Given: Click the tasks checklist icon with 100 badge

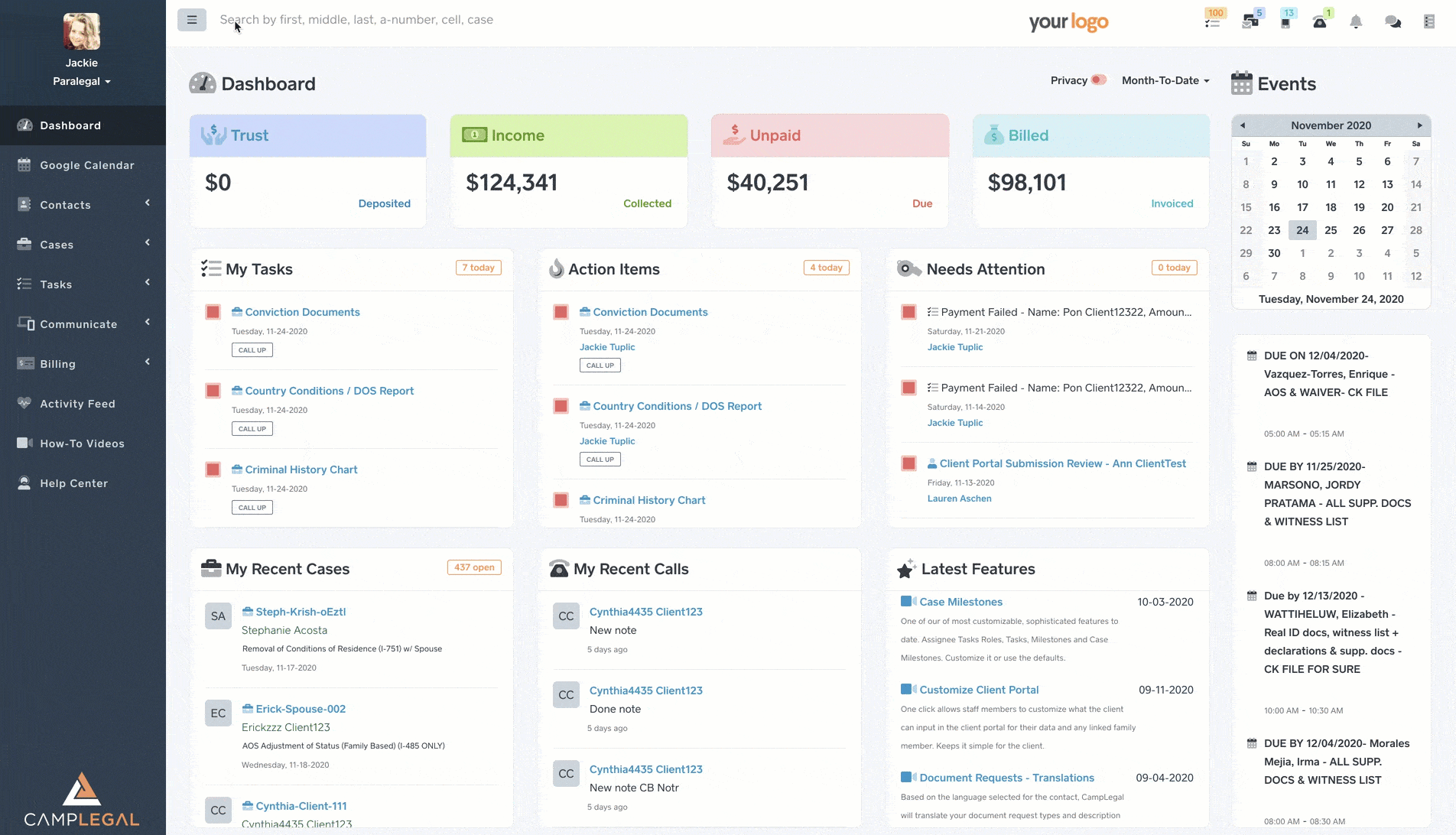Looking at the screenshot, I should click(1212, 21).
